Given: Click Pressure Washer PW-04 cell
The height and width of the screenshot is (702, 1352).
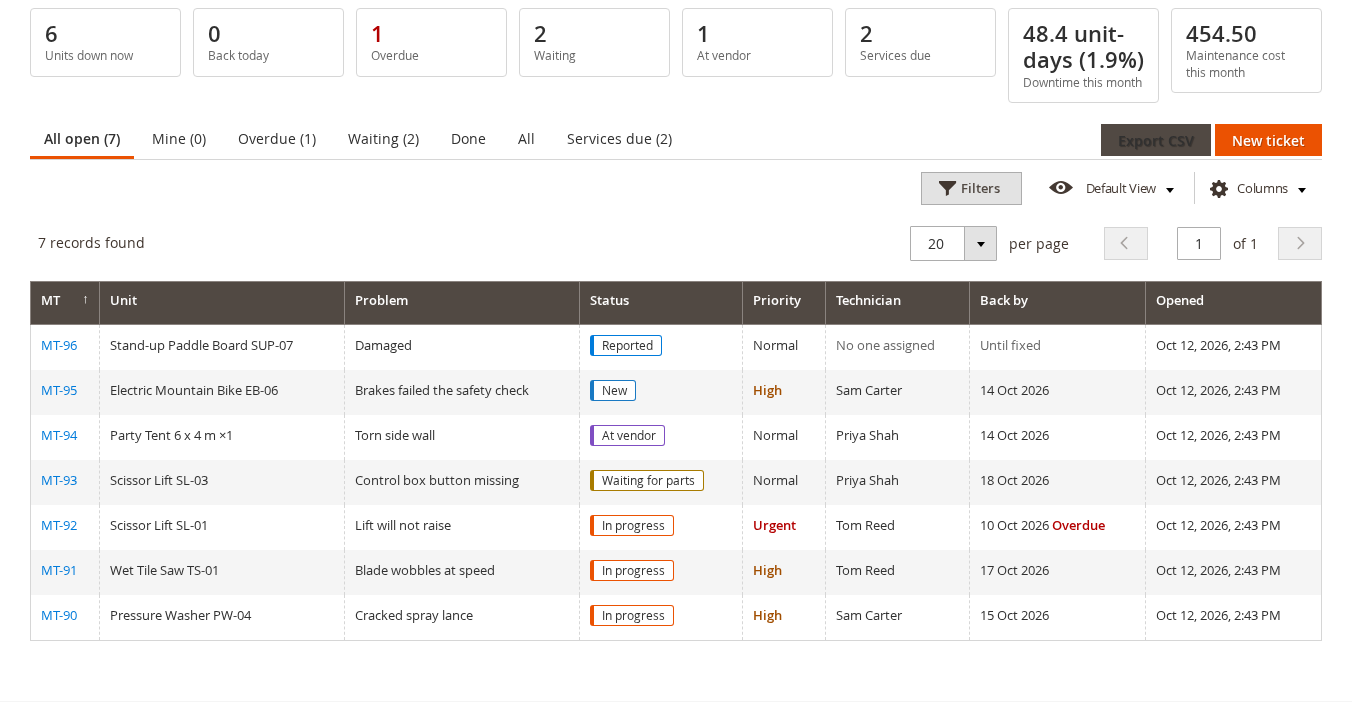Looking at the screenshot, I should pos(222,615).
